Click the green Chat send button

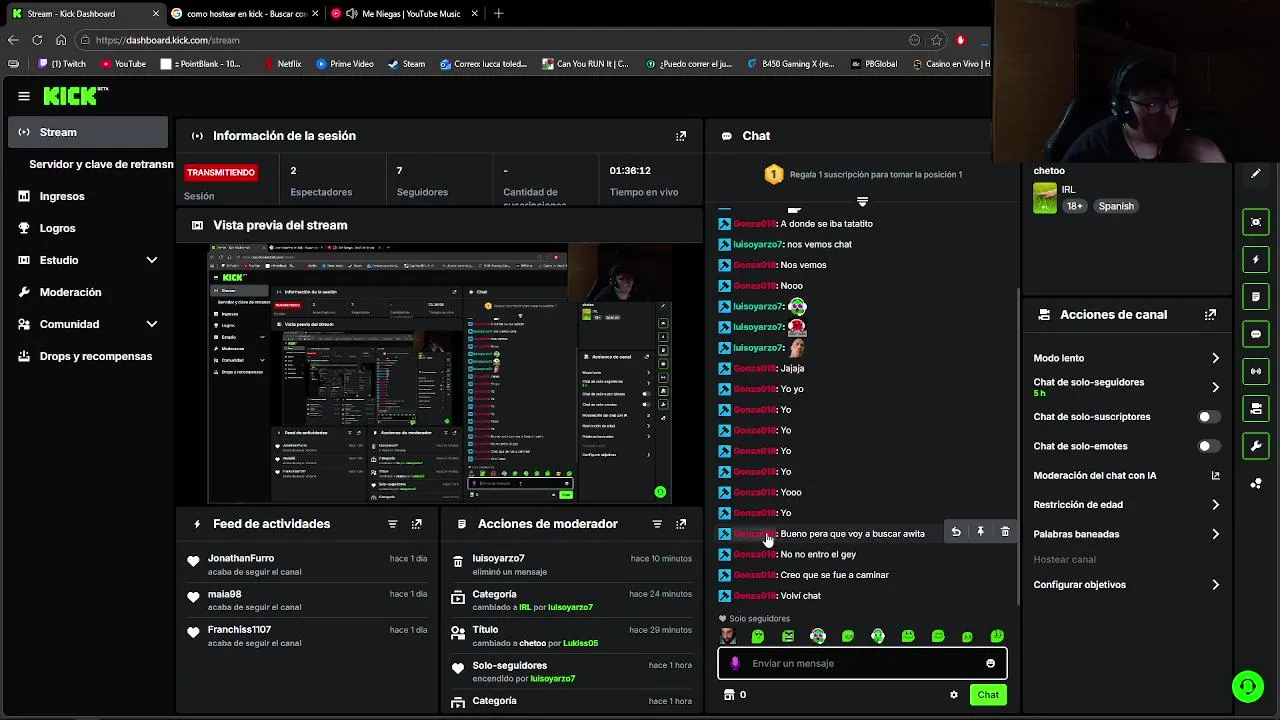pyautogui.click(x=988, y=695)
